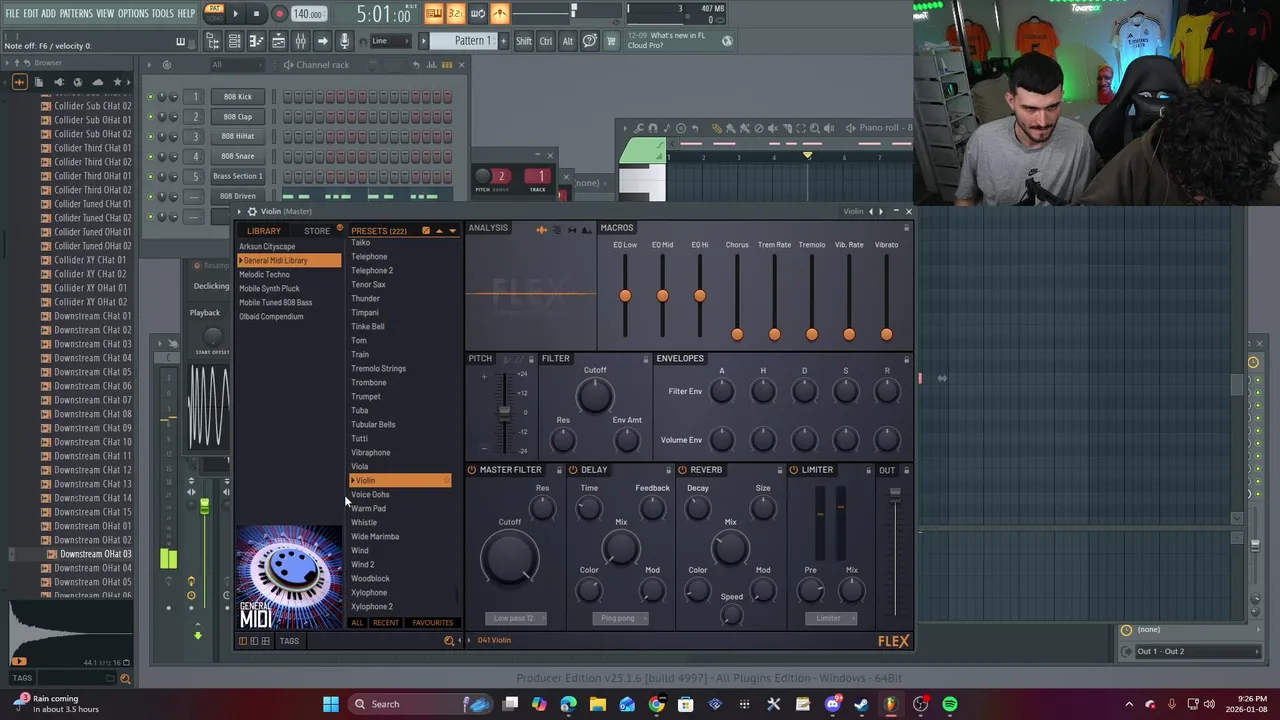This screenshot has height=720, width=1280.
Task: Click the globe news icon
Action: [727, 41]
